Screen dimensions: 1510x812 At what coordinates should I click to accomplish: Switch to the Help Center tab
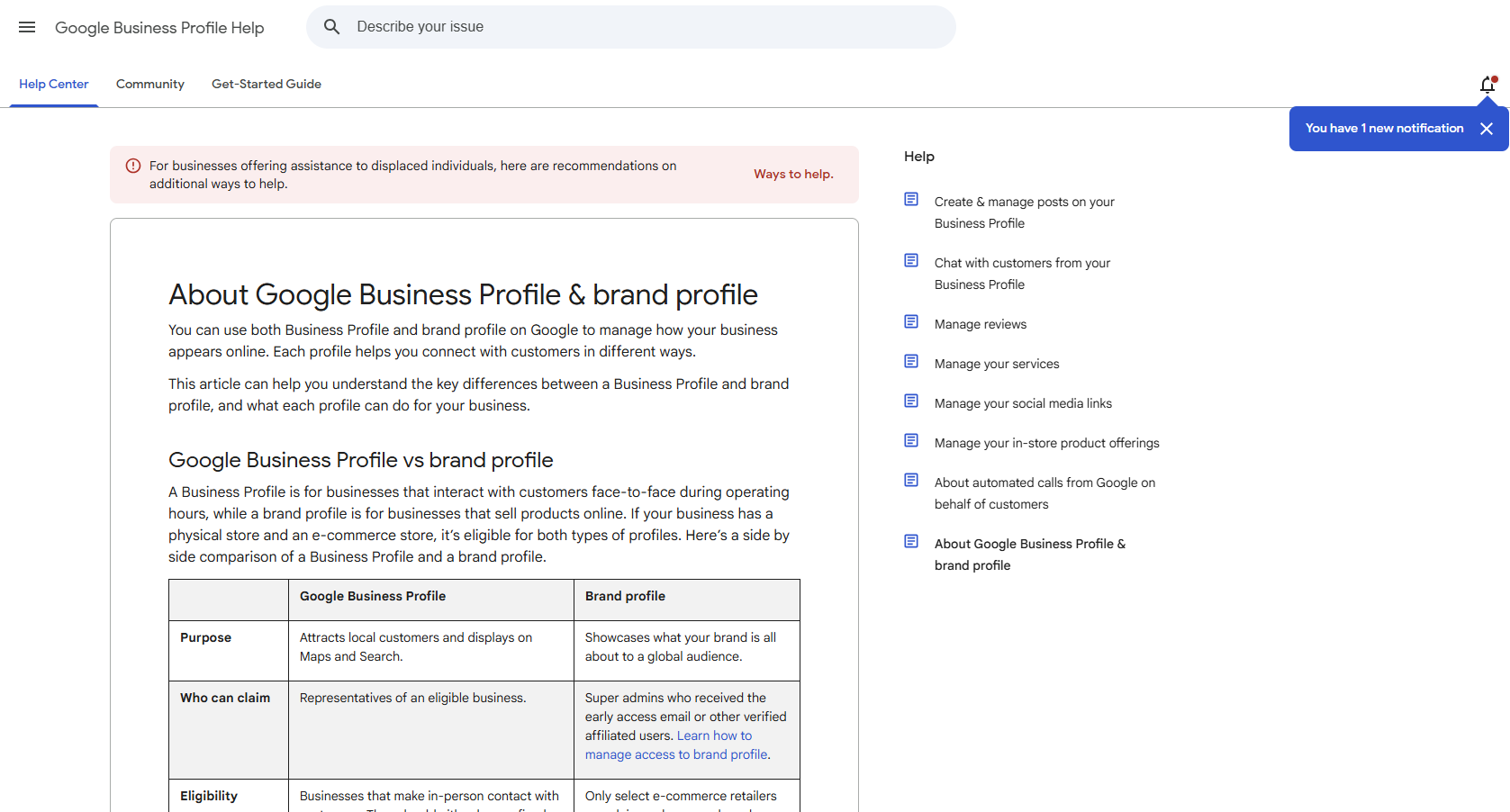pyautogui.click(x=54, y=84)
